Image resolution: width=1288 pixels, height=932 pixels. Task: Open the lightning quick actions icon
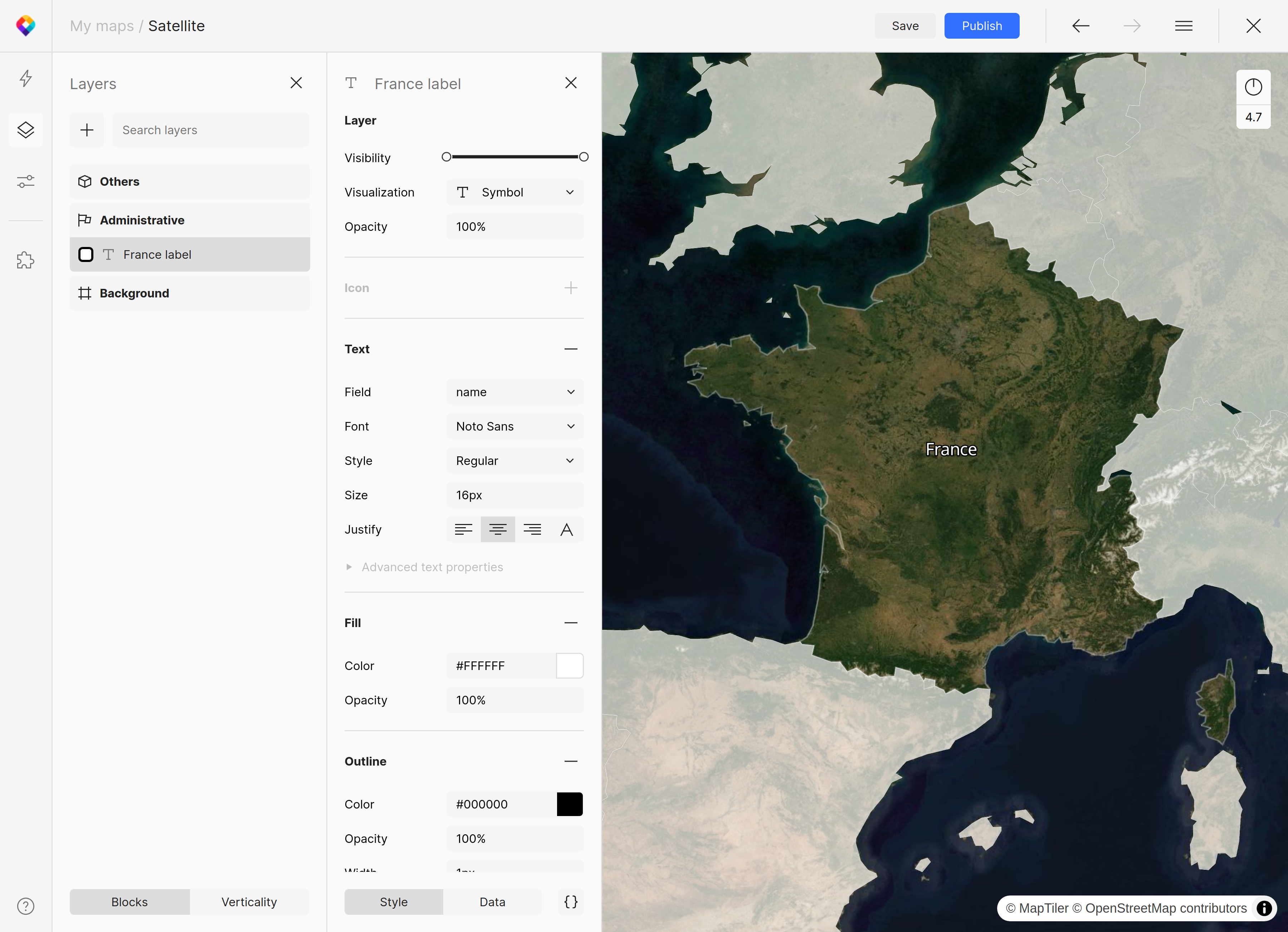[x=25, y=78]
